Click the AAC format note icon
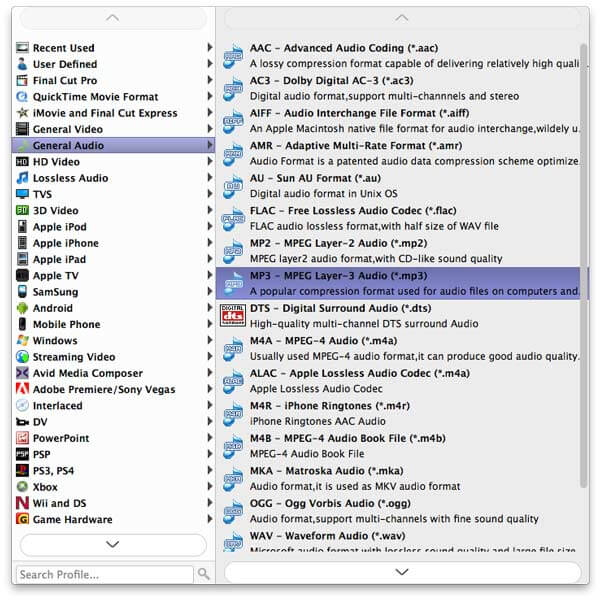The width and height of the screenshot is (600, 600). tap(233, 56)
